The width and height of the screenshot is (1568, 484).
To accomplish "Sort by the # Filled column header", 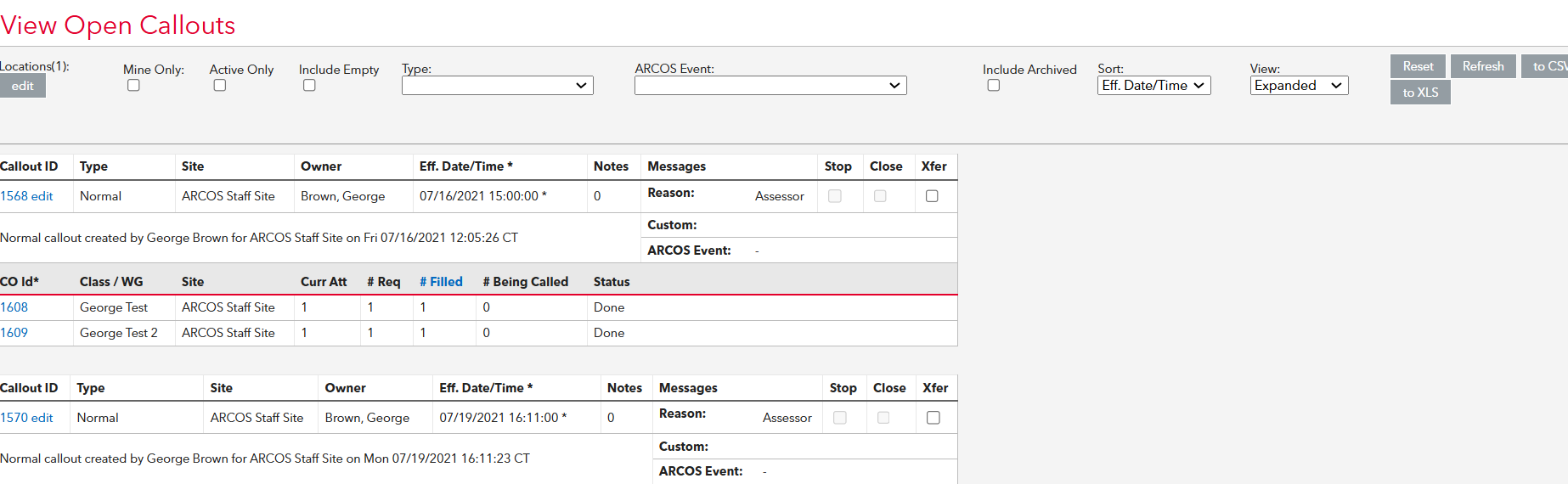I will 441,282.
